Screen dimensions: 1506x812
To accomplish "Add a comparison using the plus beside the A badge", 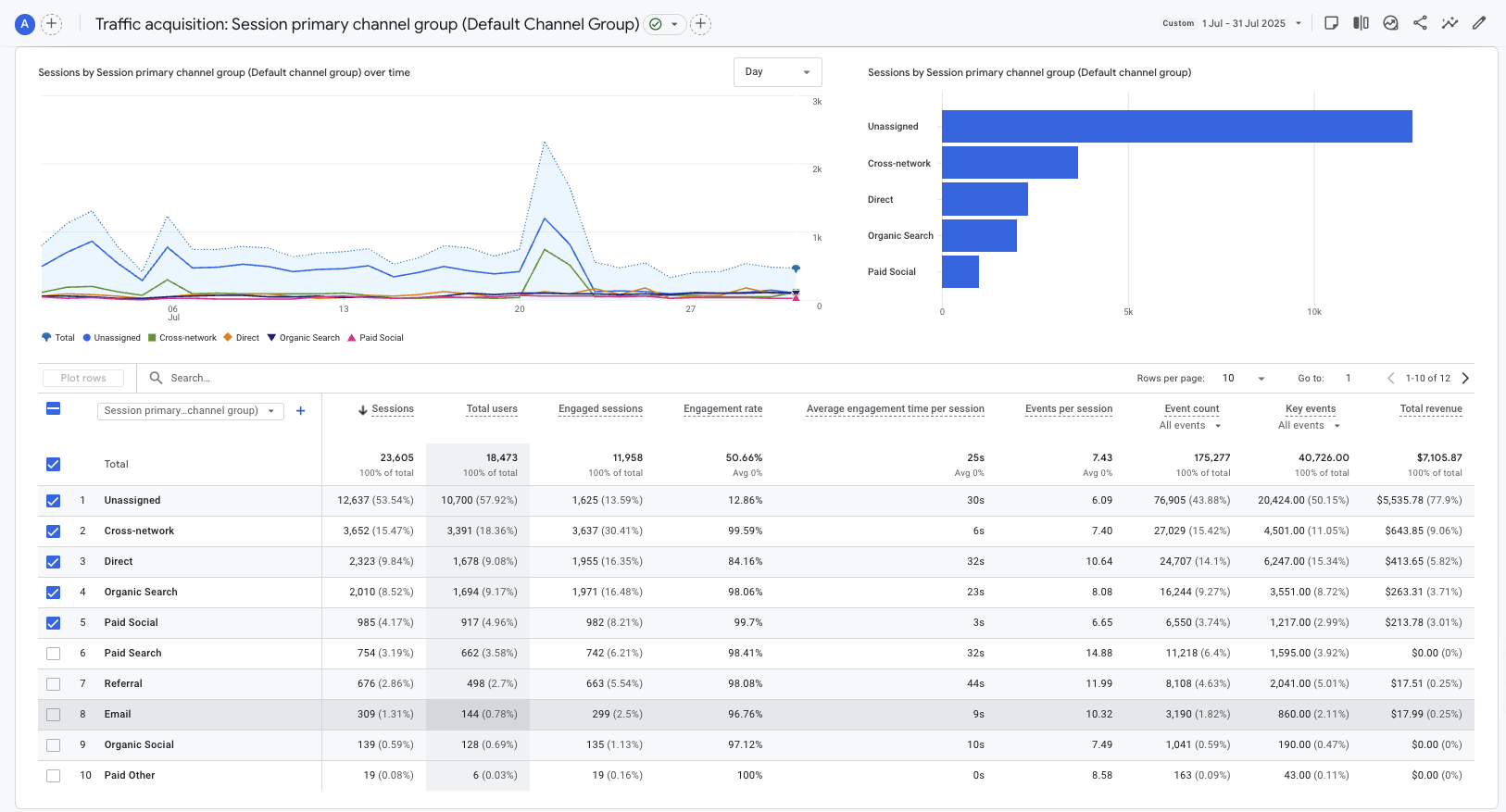I will (52, 24).
